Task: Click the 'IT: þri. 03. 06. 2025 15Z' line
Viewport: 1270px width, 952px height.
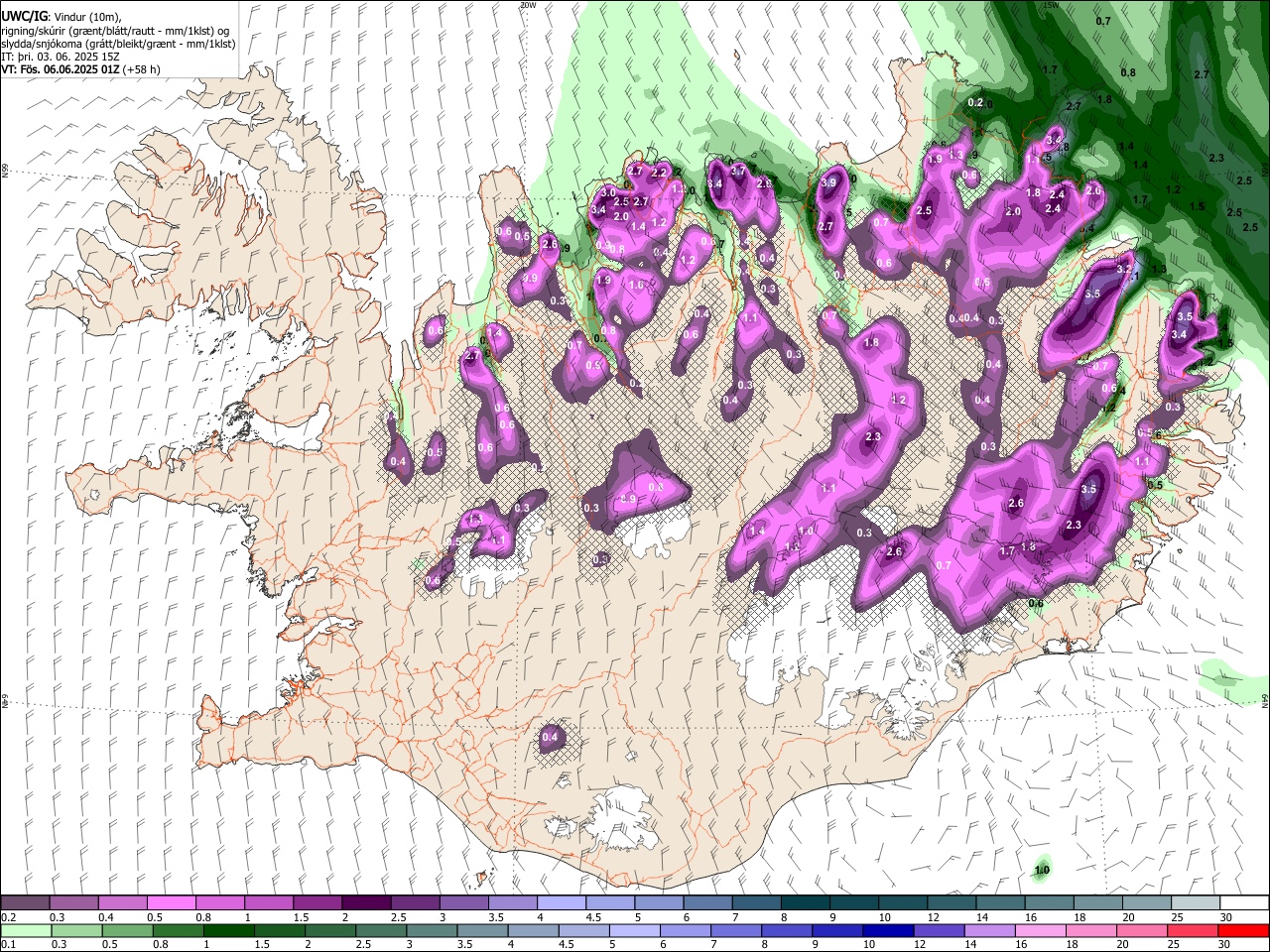Action: point(61,57)
